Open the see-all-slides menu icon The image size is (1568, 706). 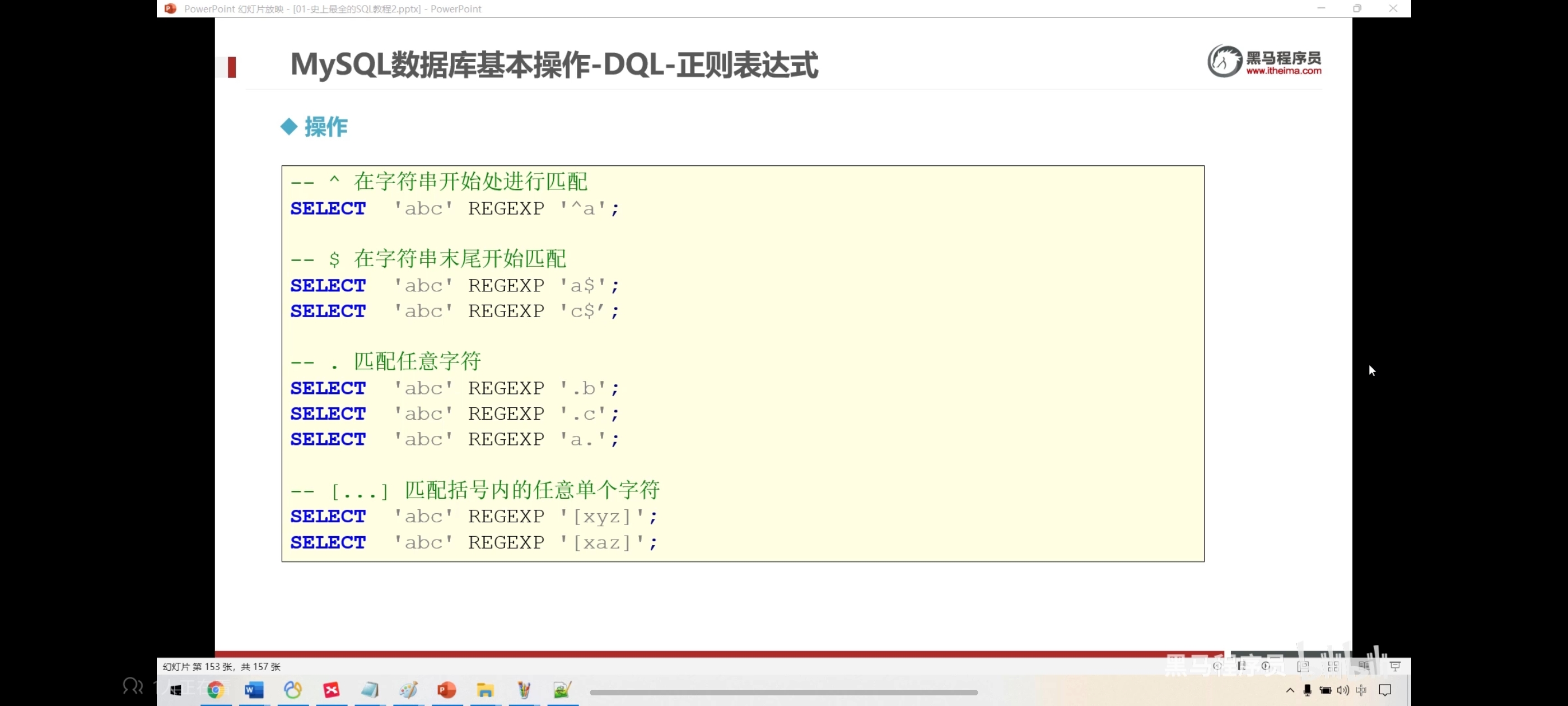click(x=1242, y=666)
